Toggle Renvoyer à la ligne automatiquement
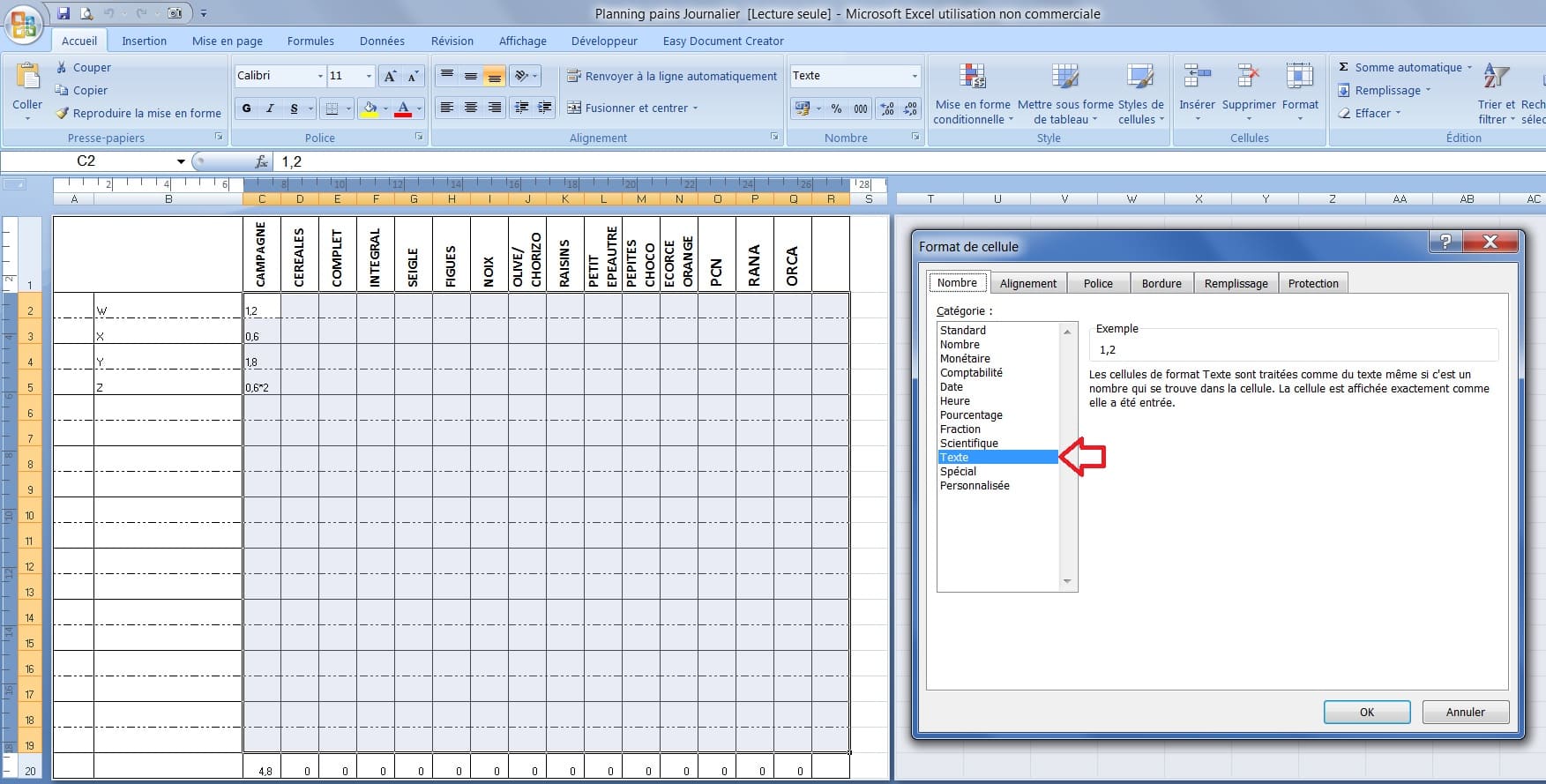This screenshot has height=784, width=1546. coord(672,77)
